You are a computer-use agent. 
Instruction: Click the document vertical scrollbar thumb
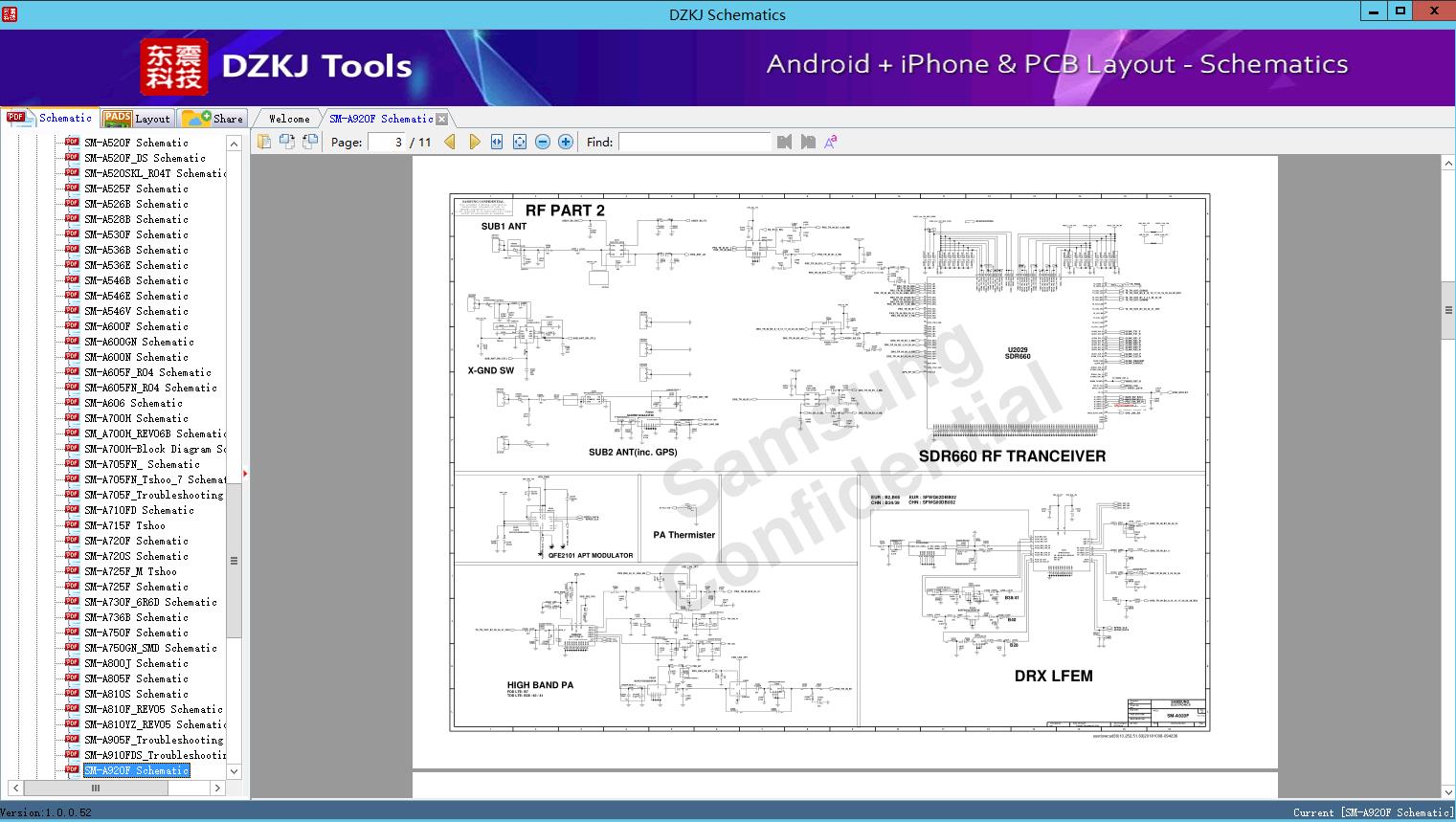1448,310
